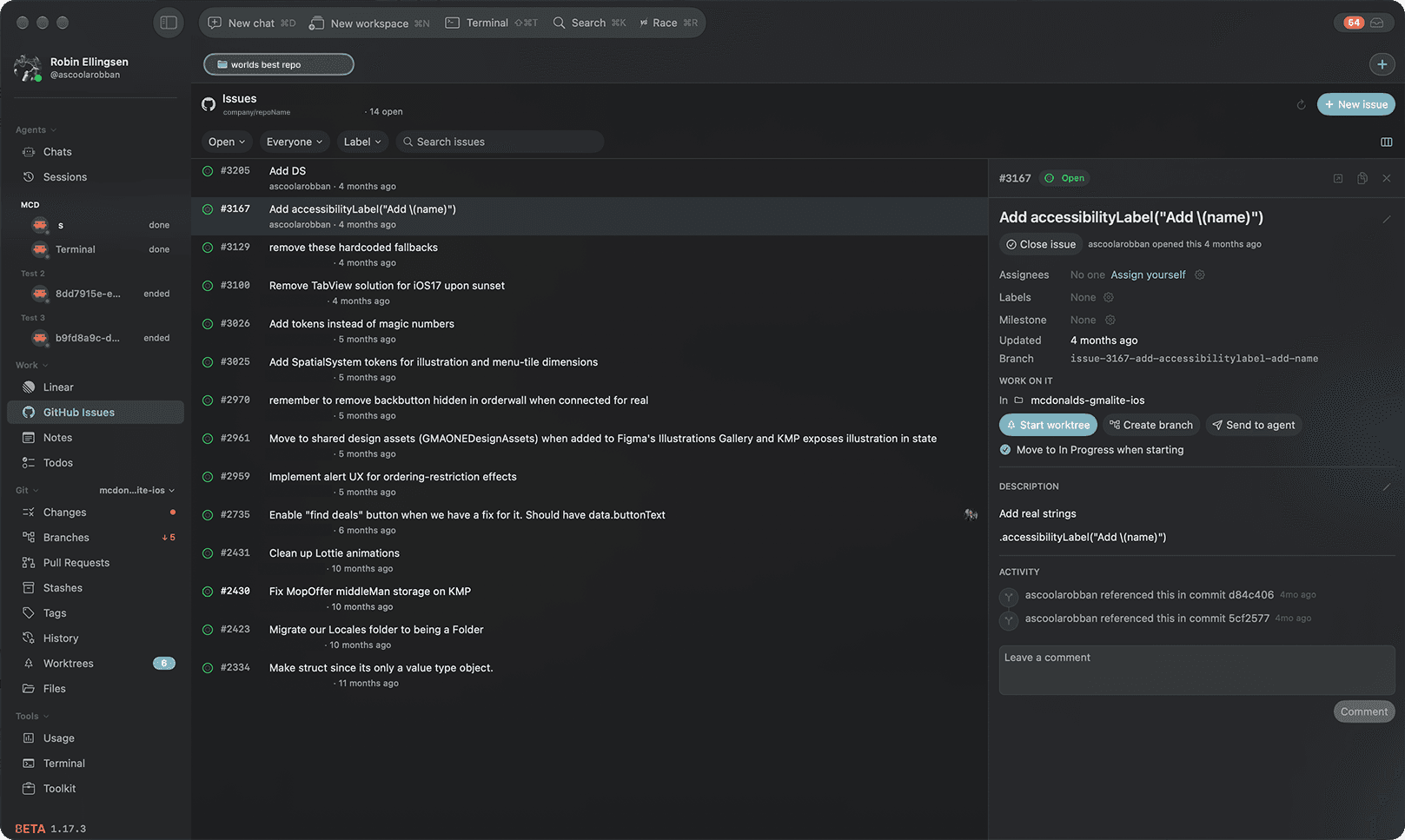Open the Open state filter dropdown

(227, 142)
